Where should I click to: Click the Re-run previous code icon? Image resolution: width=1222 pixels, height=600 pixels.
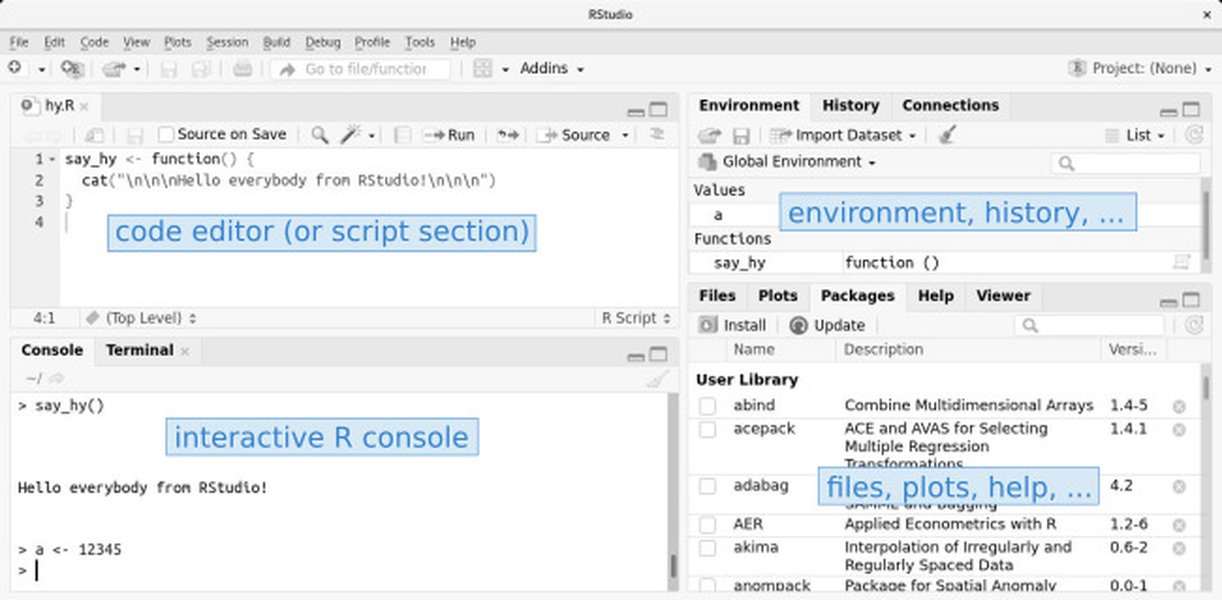508,135
